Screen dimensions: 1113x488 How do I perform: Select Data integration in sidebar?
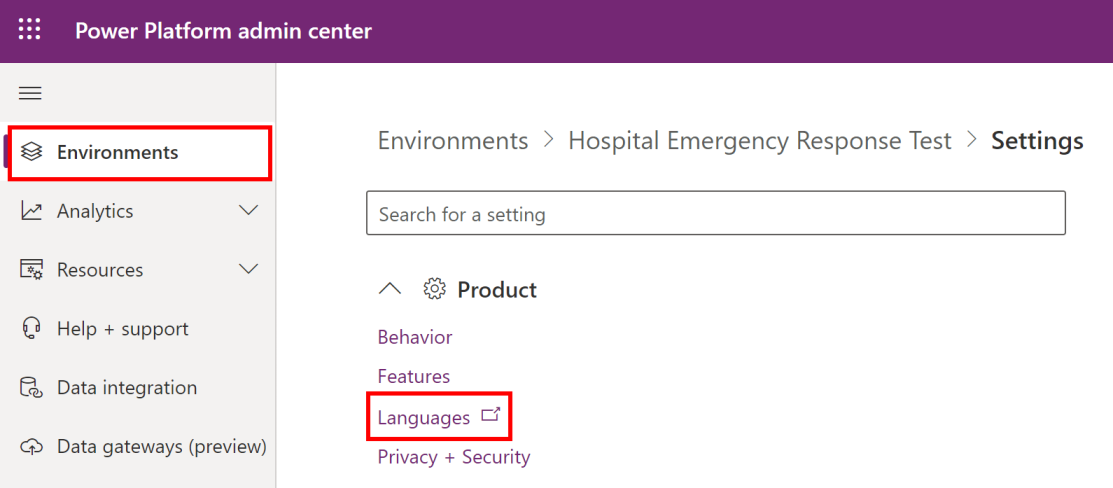point(127,388)
